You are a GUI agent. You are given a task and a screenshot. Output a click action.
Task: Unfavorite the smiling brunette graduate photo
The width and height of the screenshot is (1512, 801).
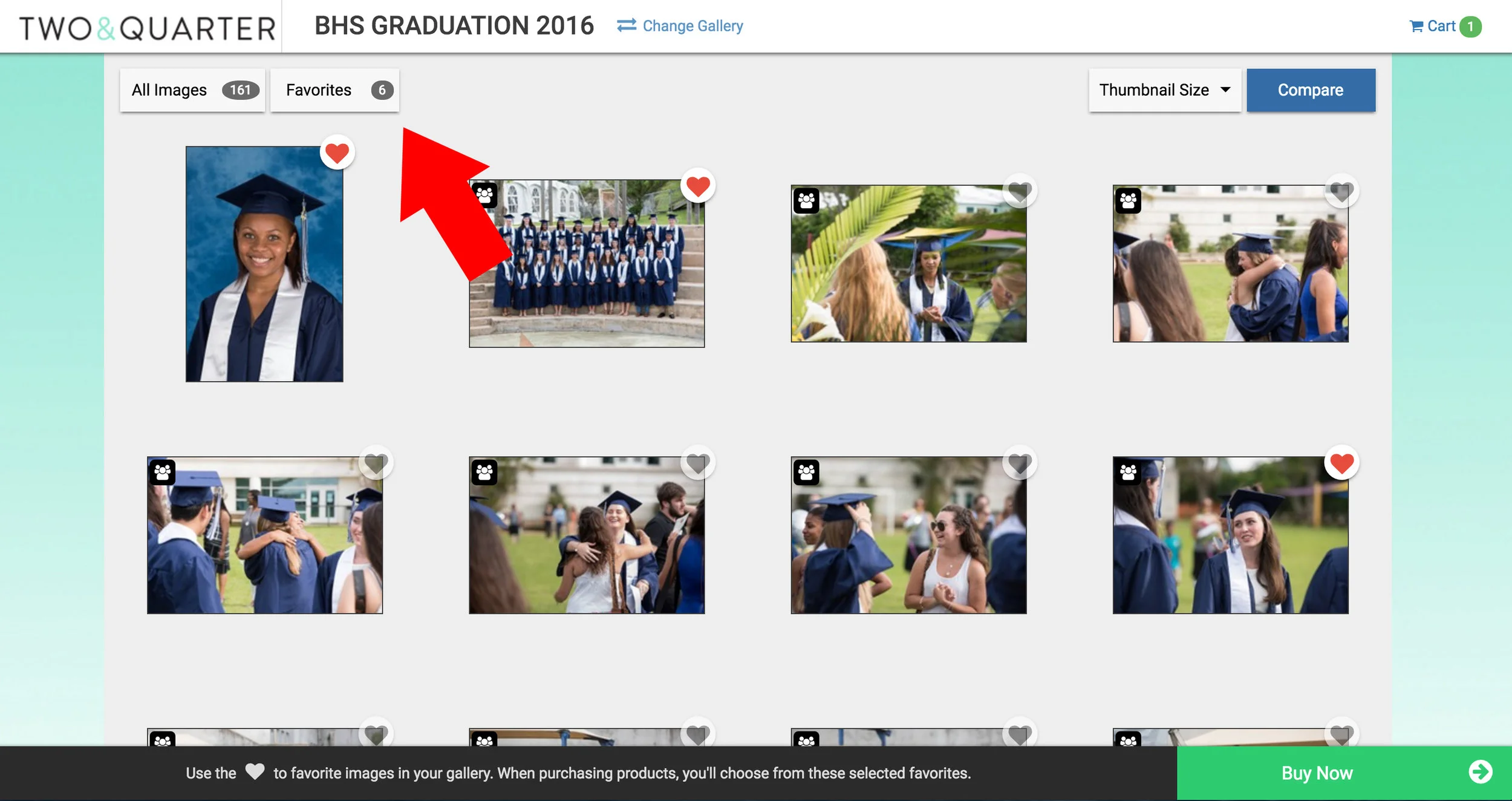pyautogui.click(x=1341, y=463)
